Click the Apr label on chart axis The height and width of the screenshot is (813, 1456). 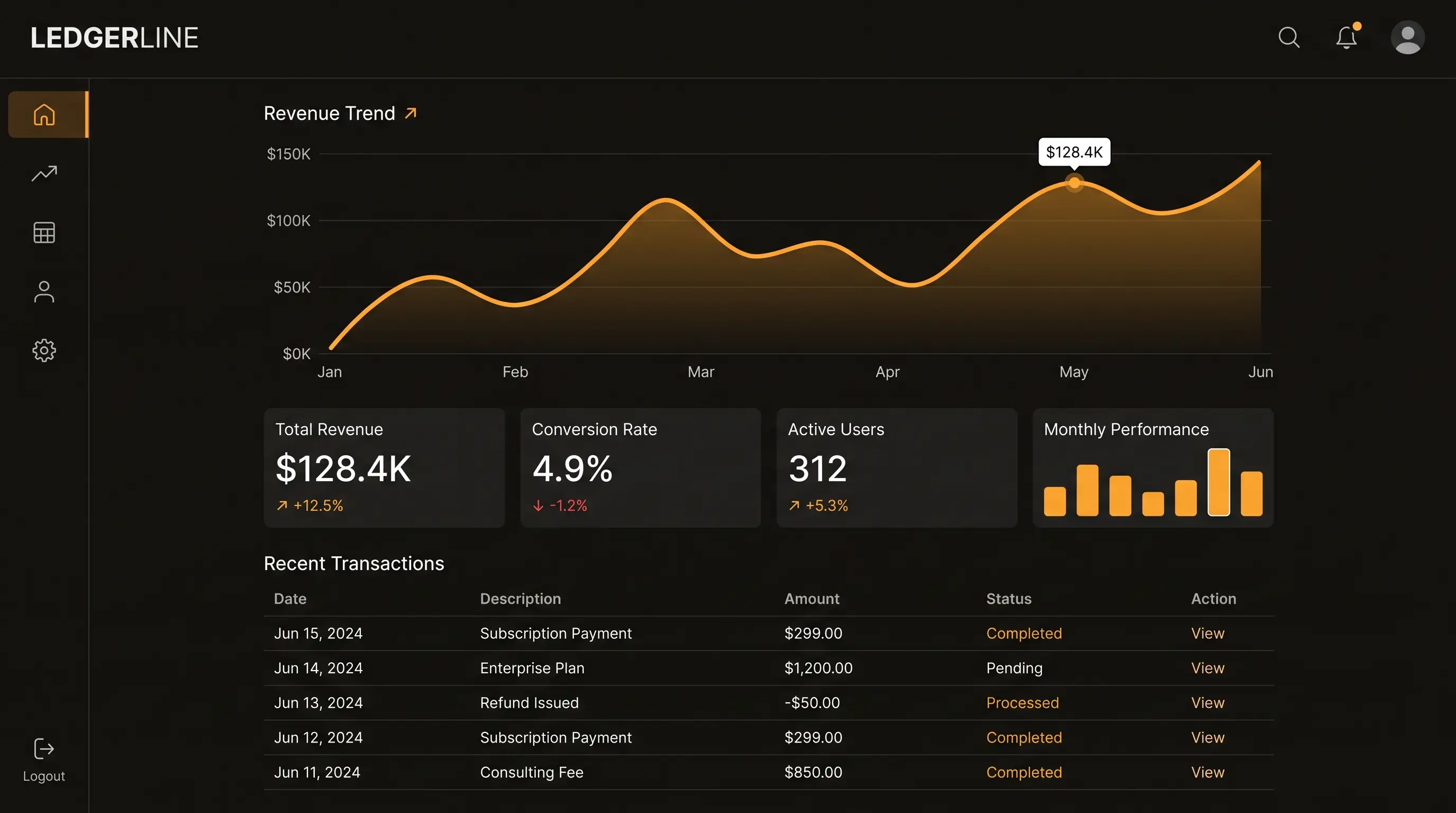point(887,373)
